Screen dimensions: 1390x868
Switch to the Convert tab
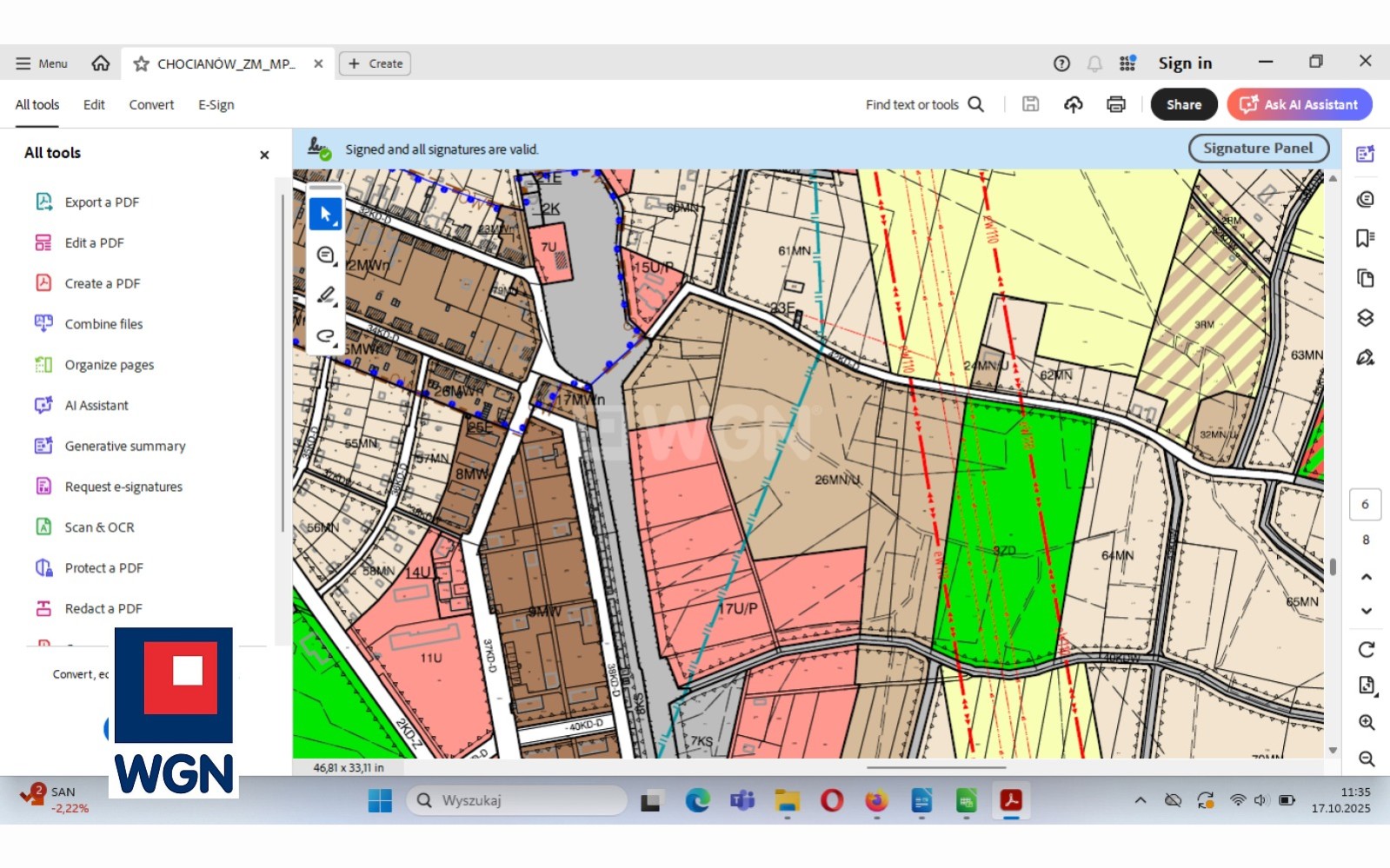[x=151, y=104]
